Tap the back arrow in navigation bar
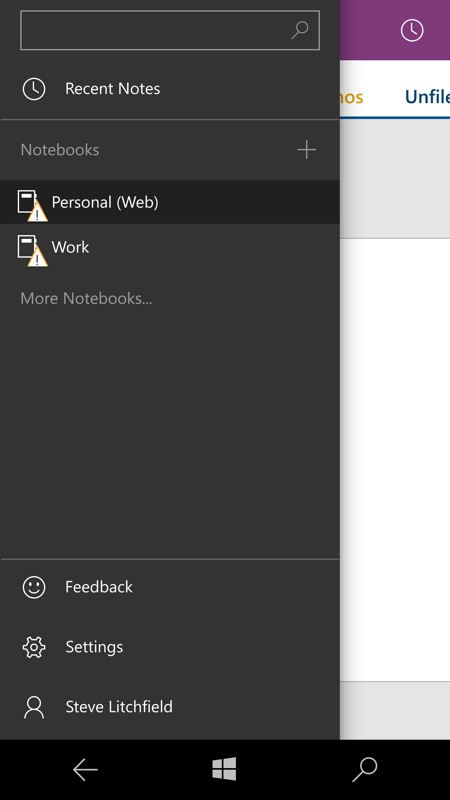 pos(85,769)
